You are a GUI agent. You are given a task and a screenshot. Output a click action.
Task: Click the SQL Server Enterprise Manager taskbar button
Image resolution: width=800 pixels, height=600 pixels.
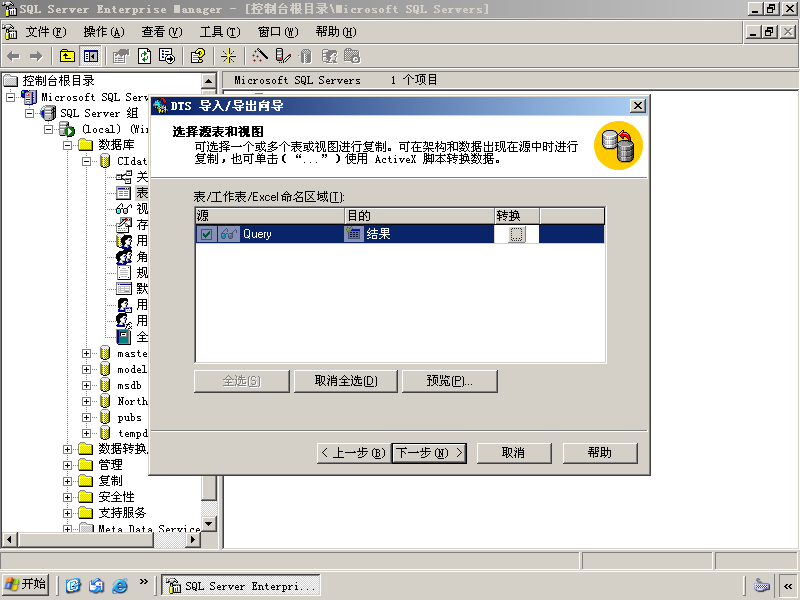tap(241, 585)
